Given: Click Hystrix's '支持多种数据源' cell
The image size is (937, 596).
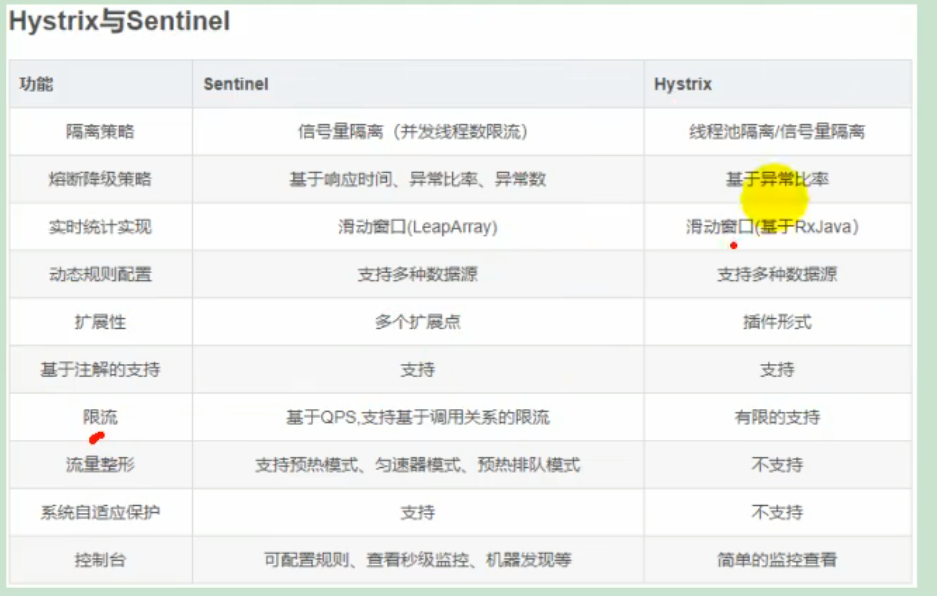Looking at the screenshot, I should click(777, 274).
